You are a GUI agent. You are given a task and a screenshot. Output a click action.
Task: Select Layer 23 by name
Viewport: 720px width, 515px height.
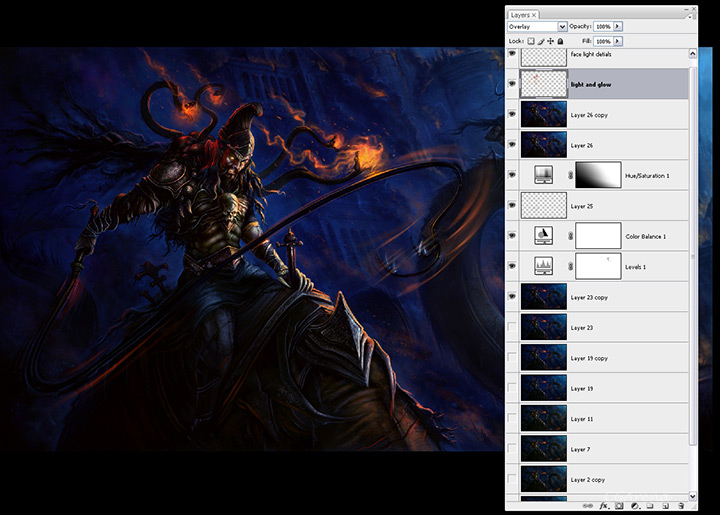(582, 328)
